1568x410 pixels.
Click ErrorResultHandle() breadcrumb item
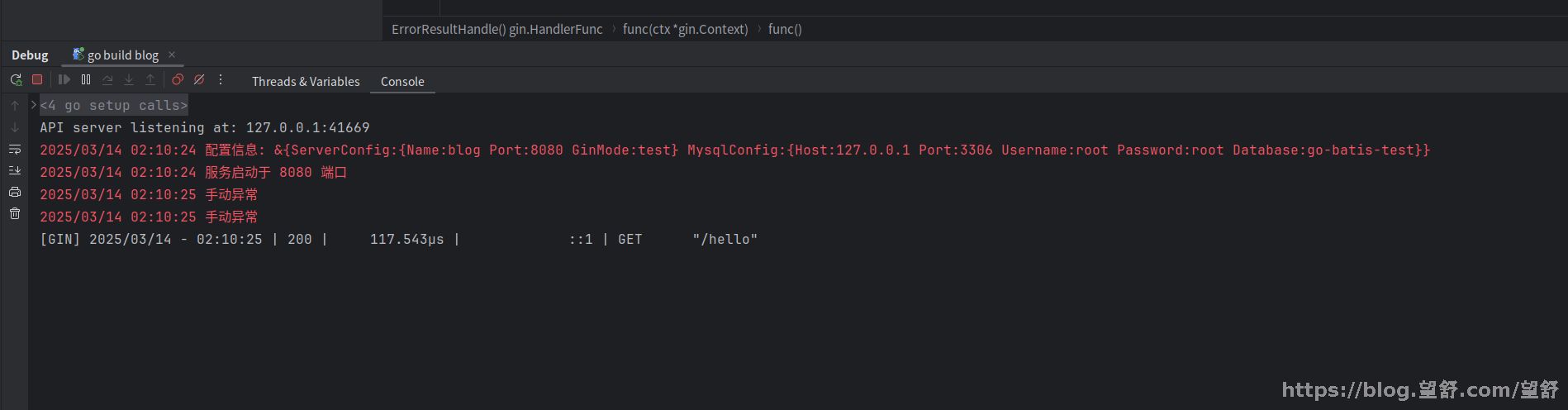tap(497, 29)
